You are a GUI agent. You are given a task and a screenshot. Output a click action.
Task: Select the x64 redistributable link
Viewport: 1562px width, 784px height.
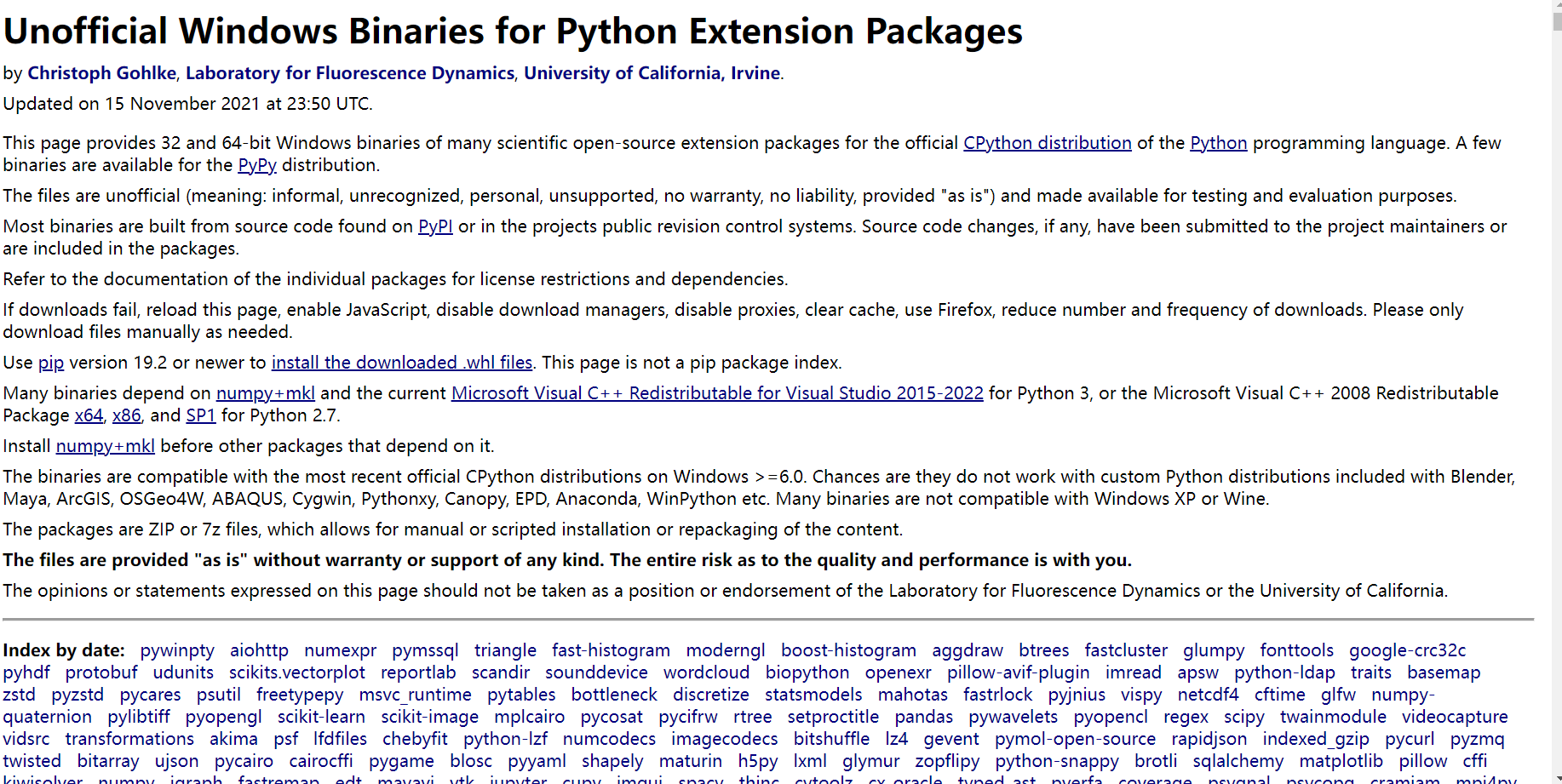tap(89, 415)
